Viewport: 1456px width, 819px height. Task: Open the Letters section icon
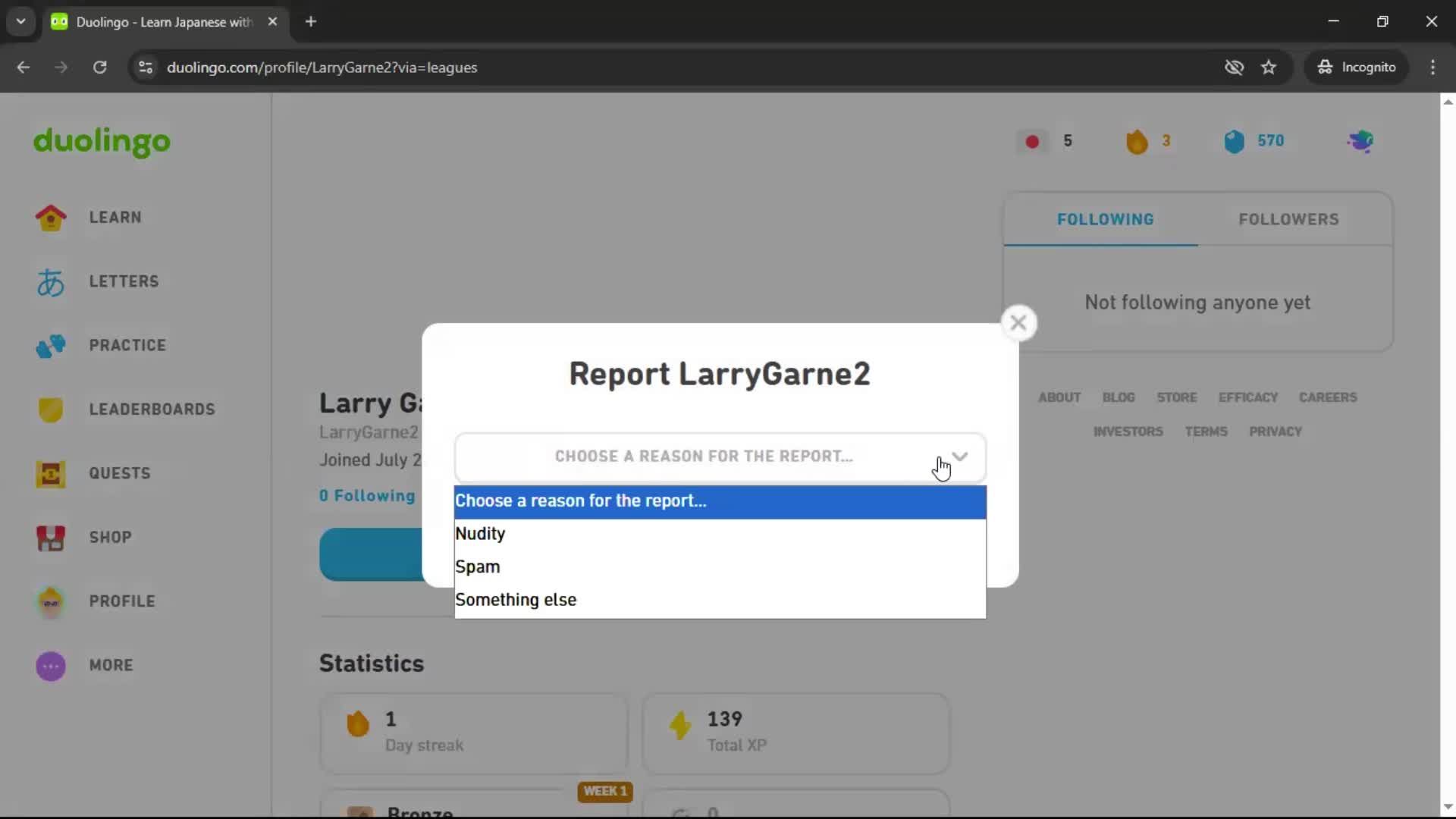[49, 281]
